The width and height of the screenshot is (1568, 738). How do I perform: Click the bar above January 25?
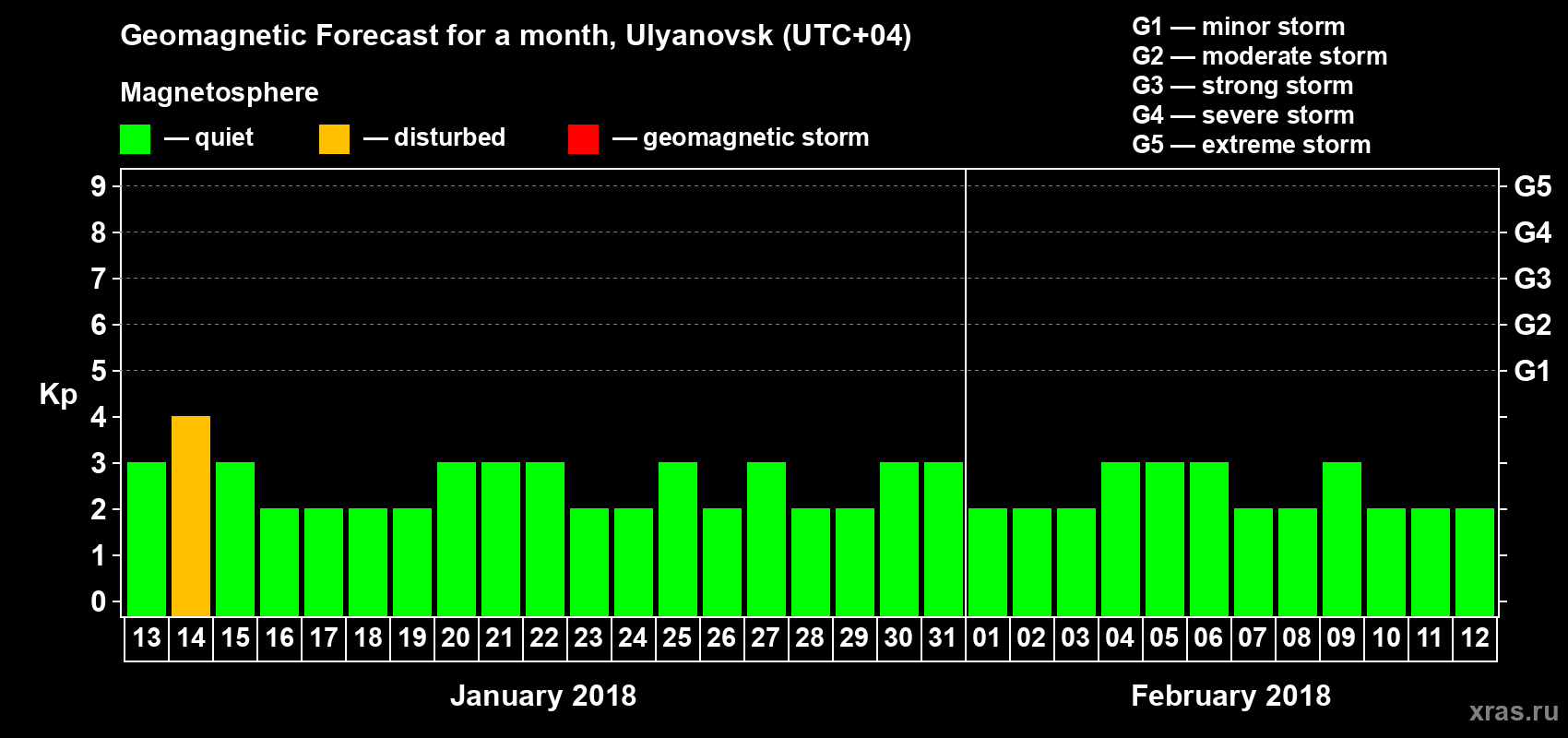(x=678, y=539)
